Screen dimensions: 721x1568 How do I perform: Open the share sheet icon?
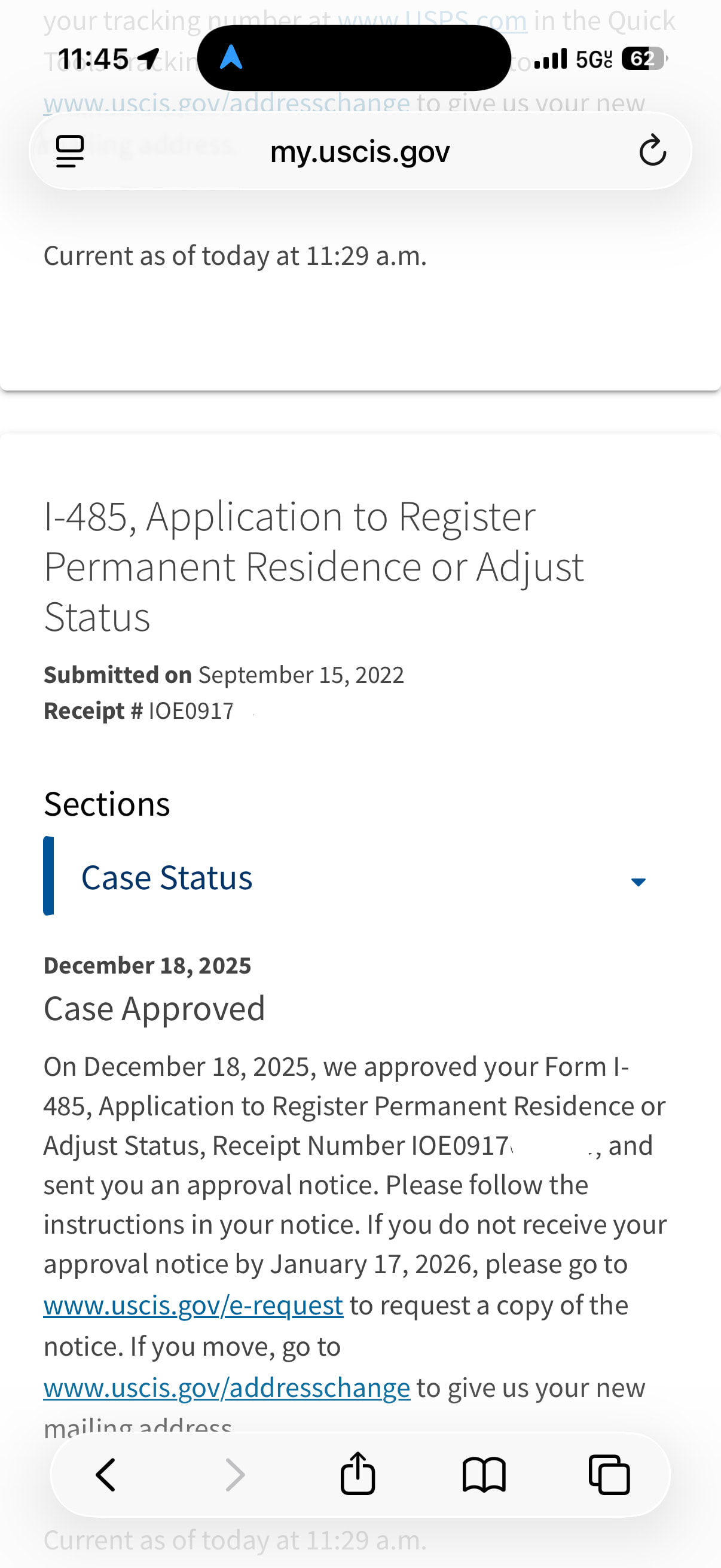pos(358,1474)
